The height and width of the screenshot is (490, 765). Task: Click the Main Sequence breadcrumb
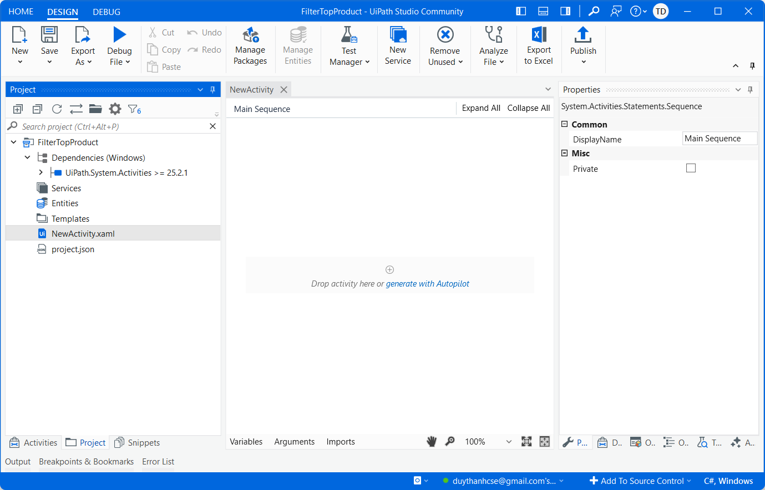click(x=262, y=109)
